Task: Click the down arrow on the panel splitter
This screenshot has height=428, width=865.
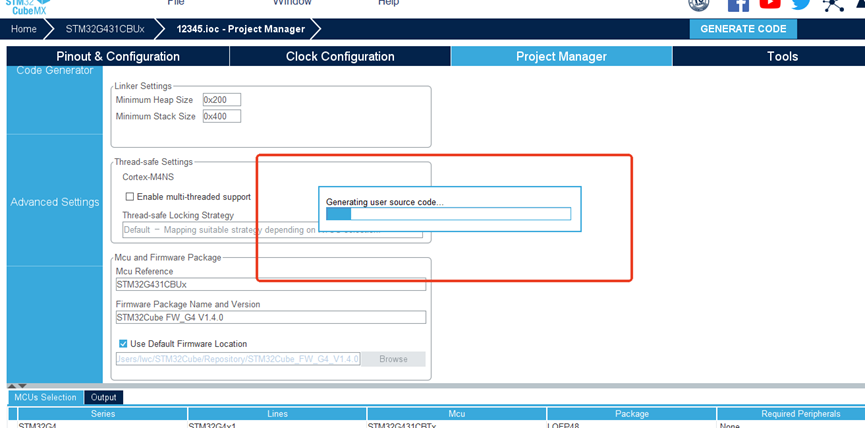Action: point(23,386)
